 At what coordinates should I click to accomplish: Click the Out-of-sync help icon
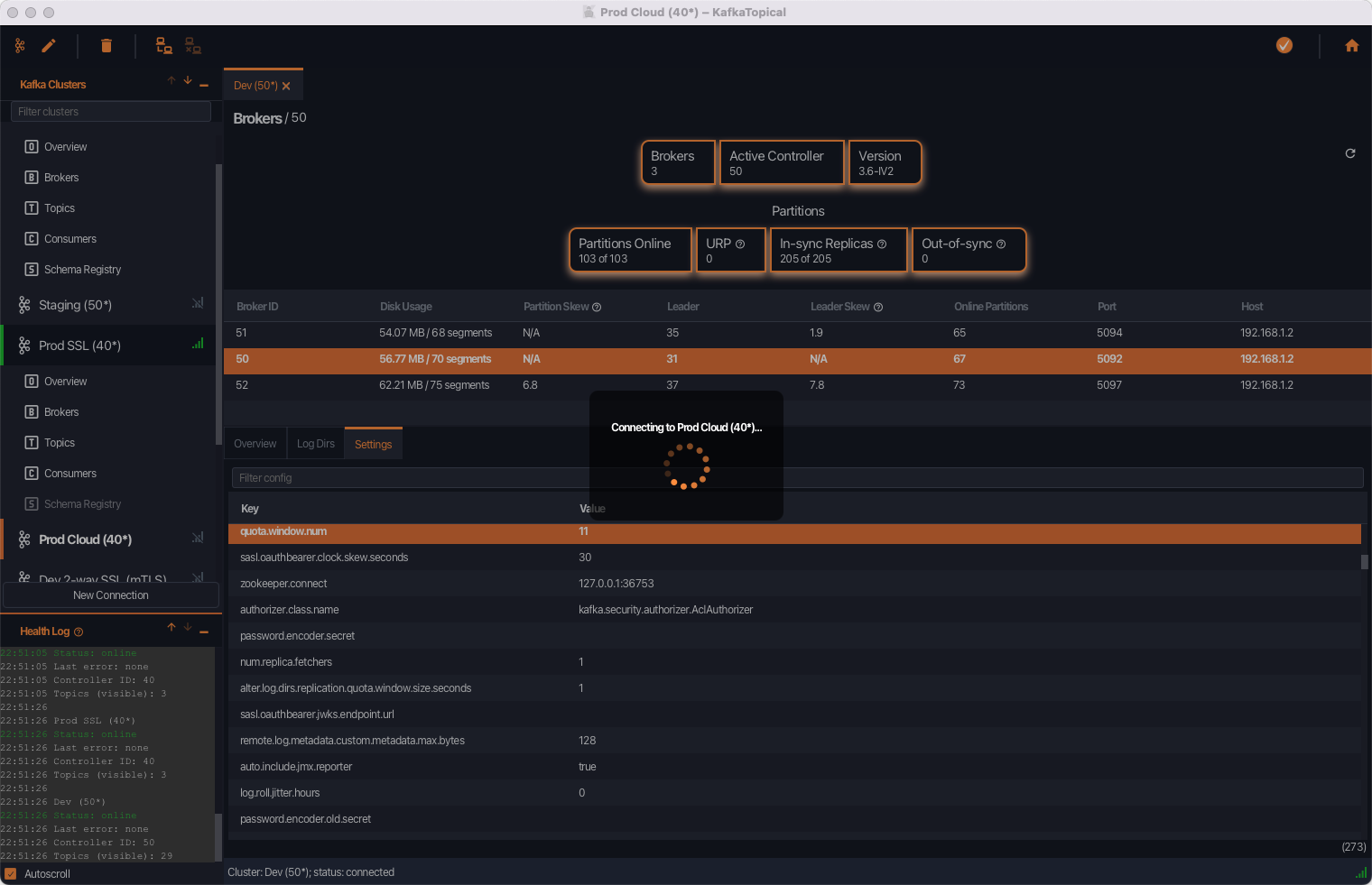[1001, 244]
